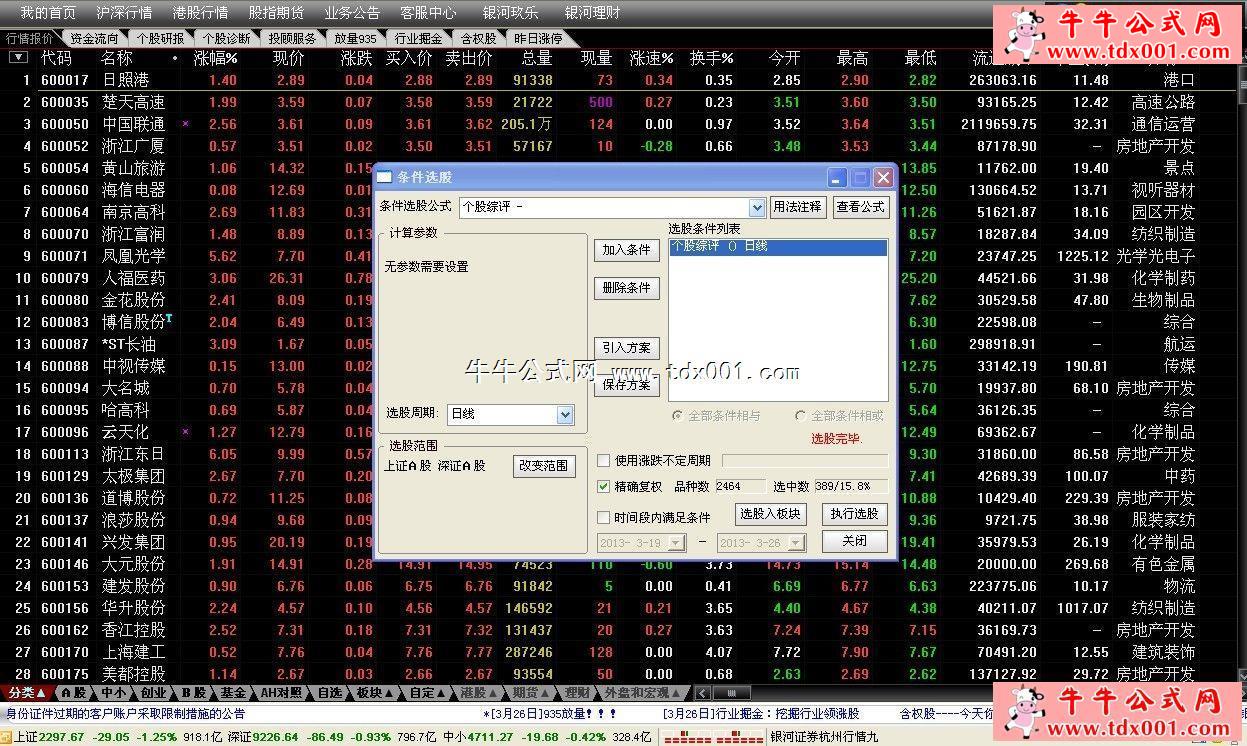Open the 业务公告 menu
This screenshot has width=1247, height=746.
point(352,13)
